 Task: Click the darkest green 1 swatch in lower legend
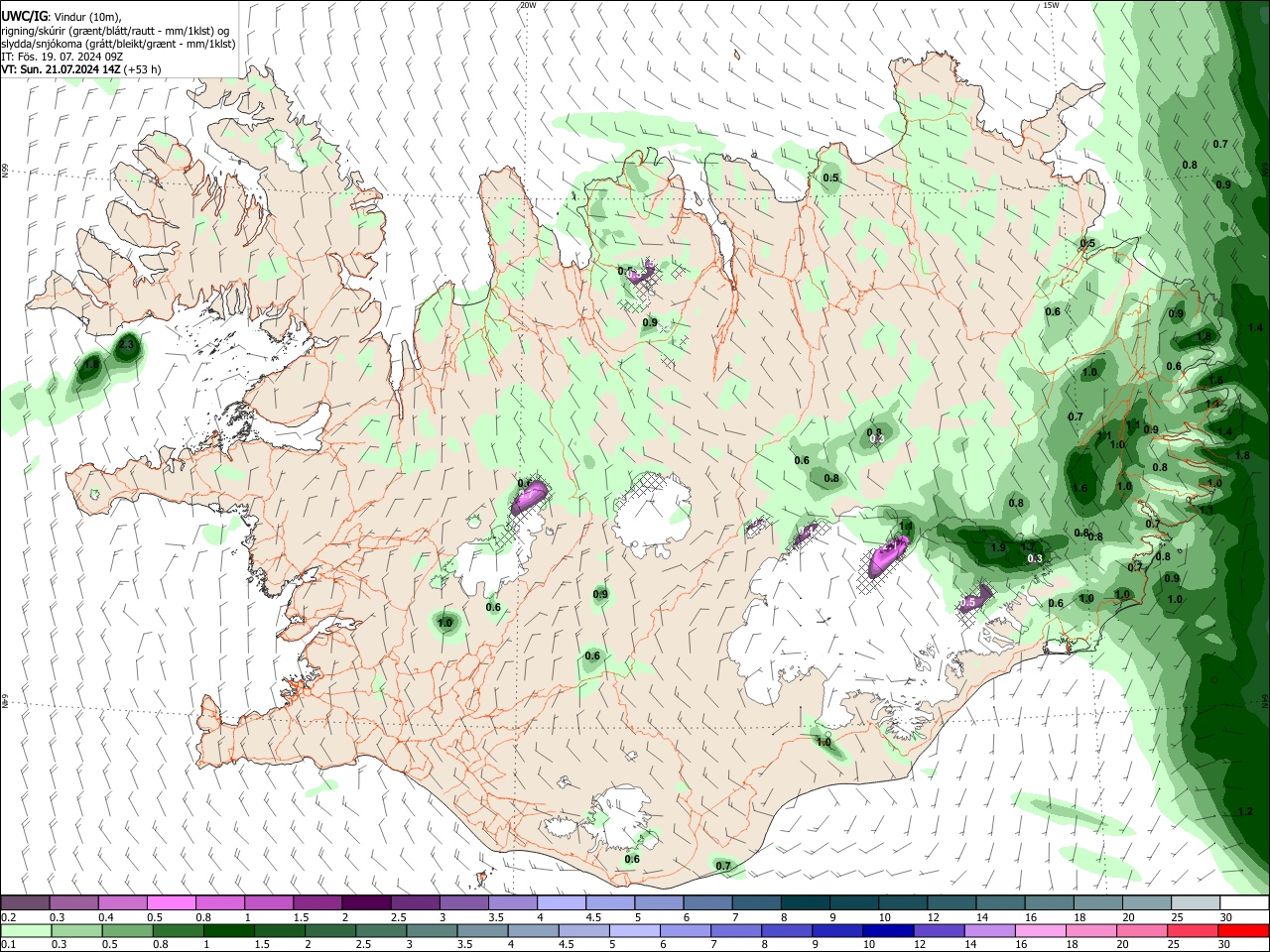pos(229,930)
